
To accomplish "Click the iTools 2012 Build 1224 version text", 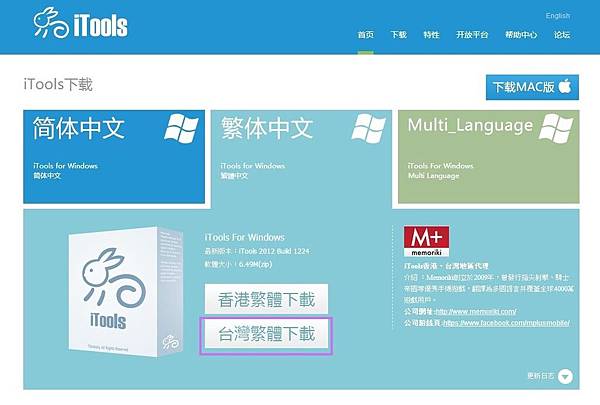I will (x=274, y=251).
